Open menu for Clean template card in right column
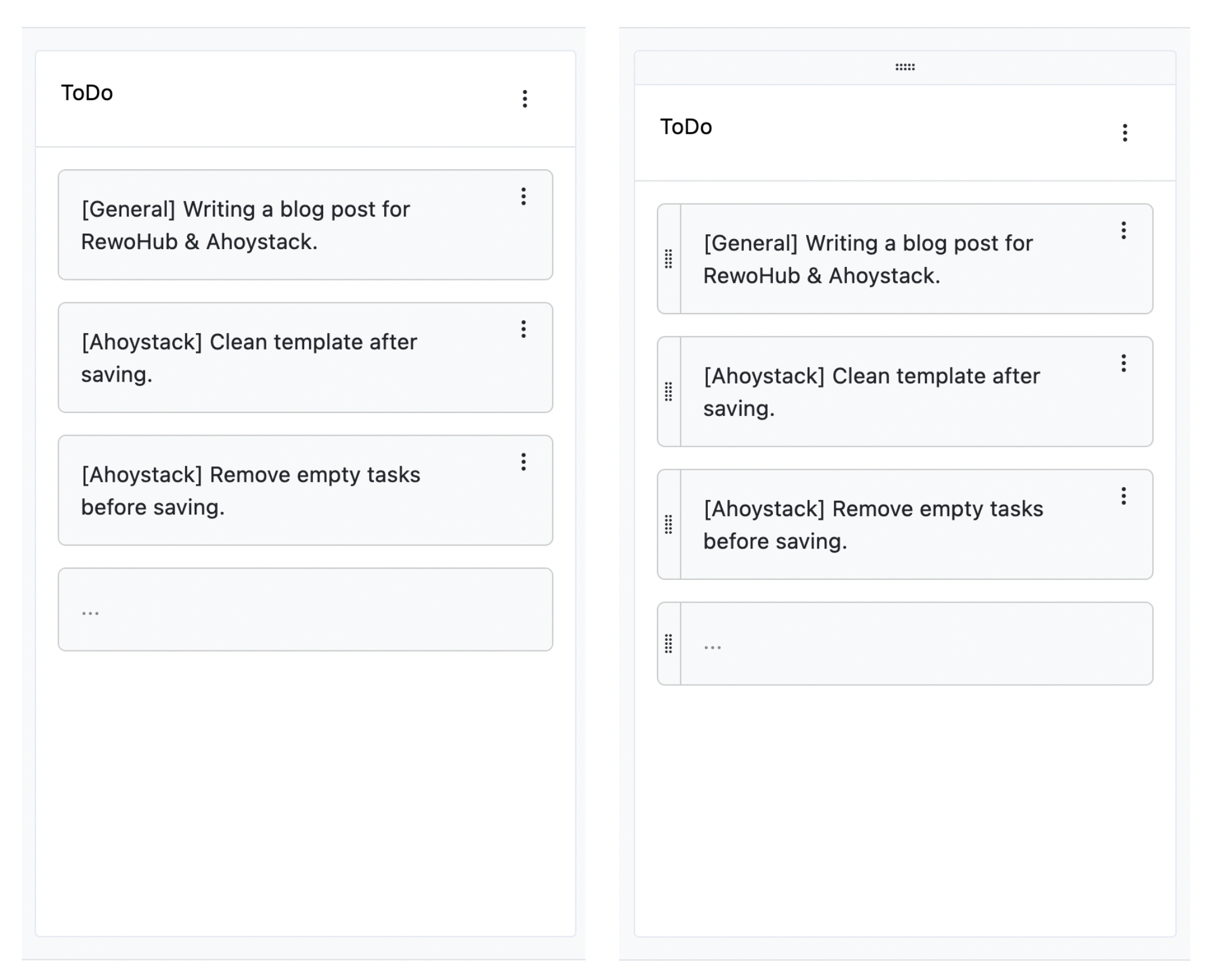 pos(1123,364)
